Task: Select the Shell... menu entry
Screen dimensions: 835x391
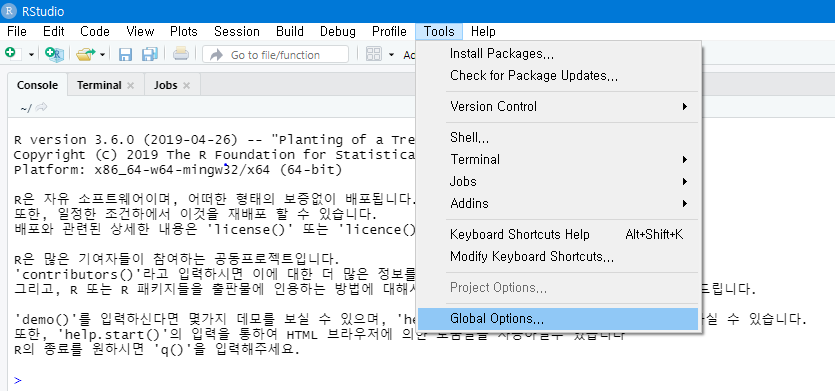Action: (x=558, y=137)
